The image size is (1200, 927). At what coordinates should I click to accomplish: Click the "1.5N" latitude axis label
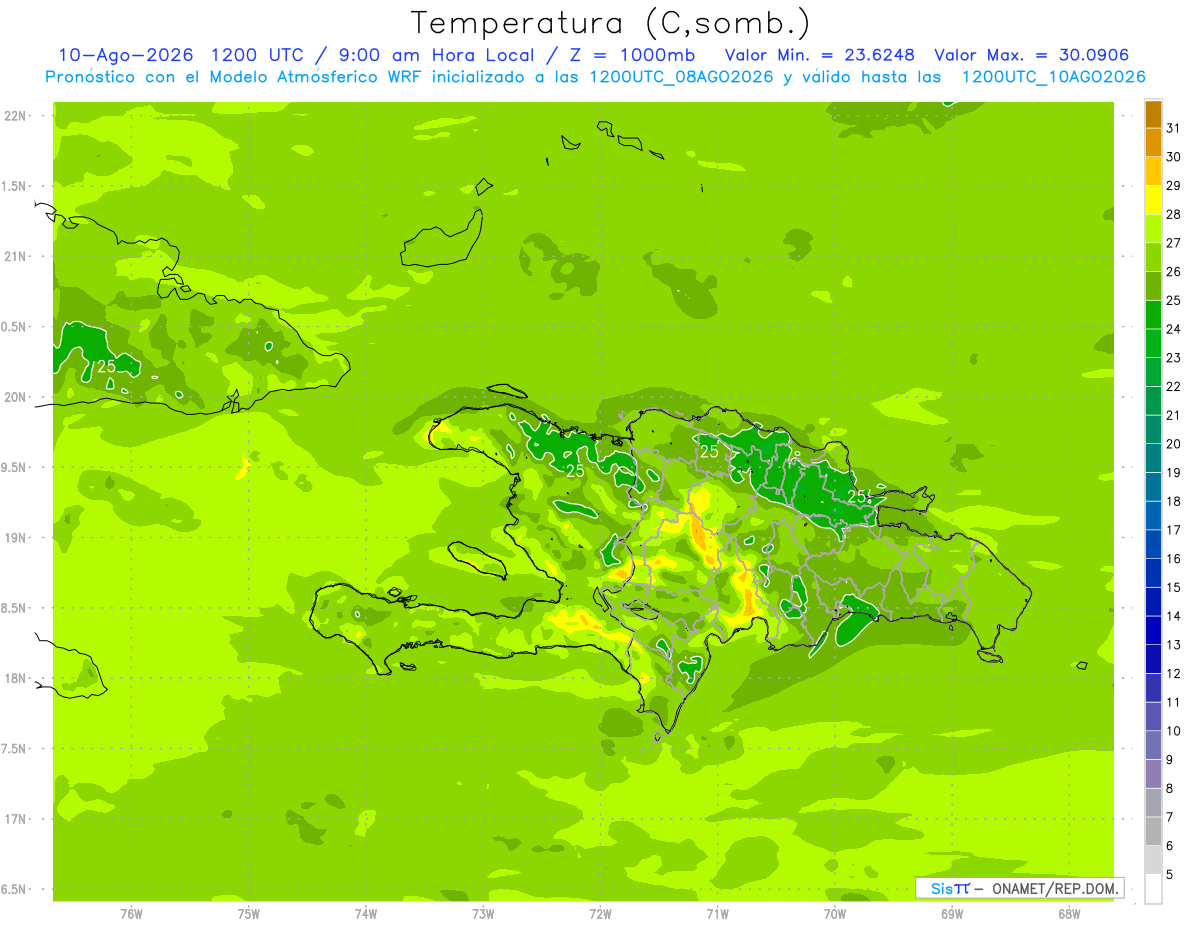(x=15, y=186)
